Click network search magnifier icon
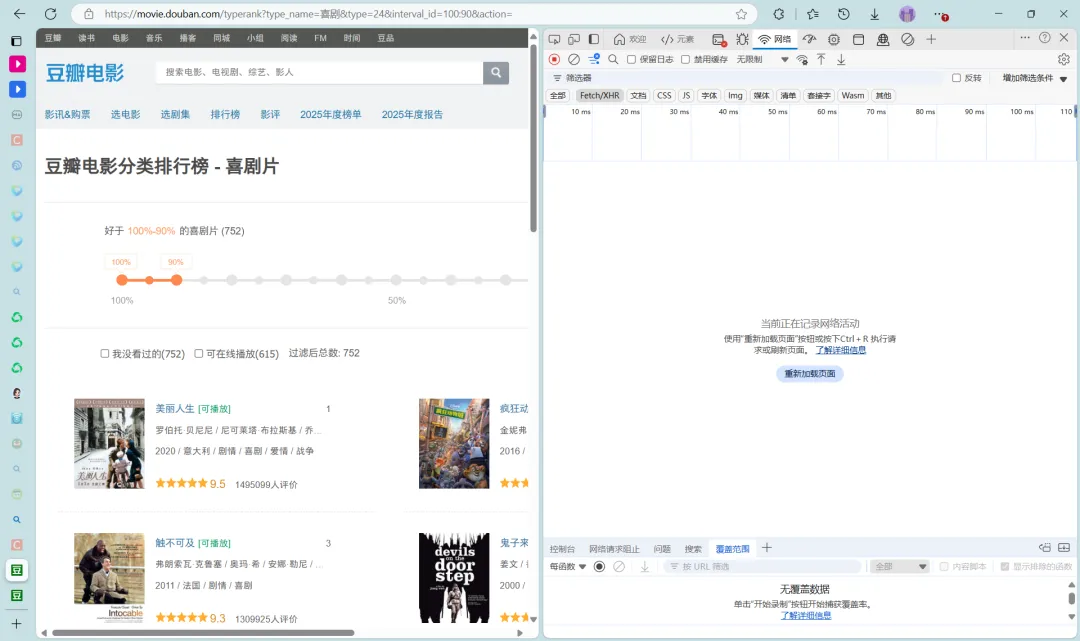The height and width of the screenshot is (641, 1080). (x=613, y=59)
